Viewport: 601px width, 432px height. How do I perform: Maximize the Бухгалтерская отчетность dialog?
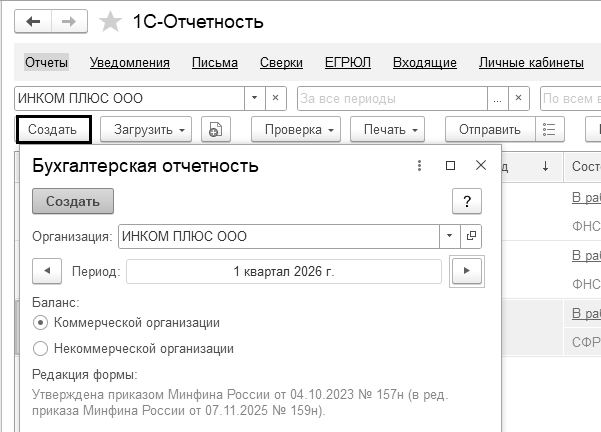pos(450,166)
